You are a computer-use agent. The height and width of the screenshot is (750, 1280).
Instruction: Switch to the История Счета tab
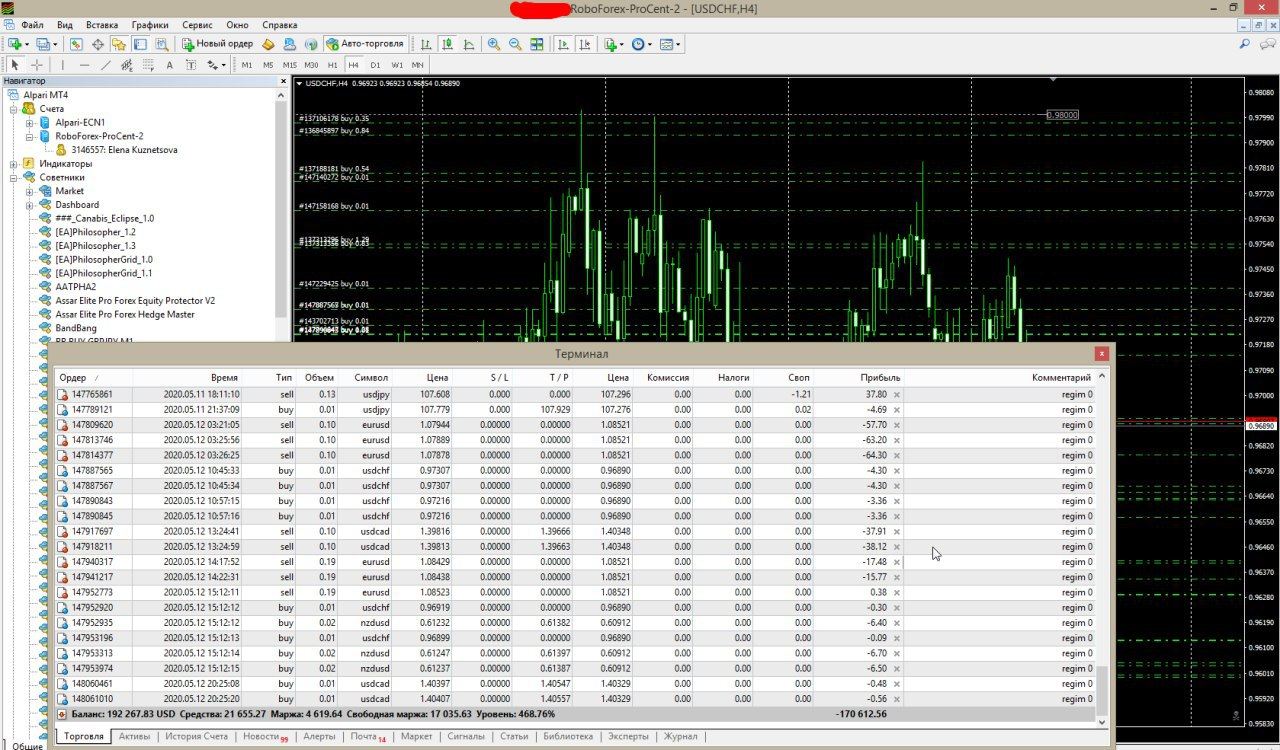click(x=195, y=736)
